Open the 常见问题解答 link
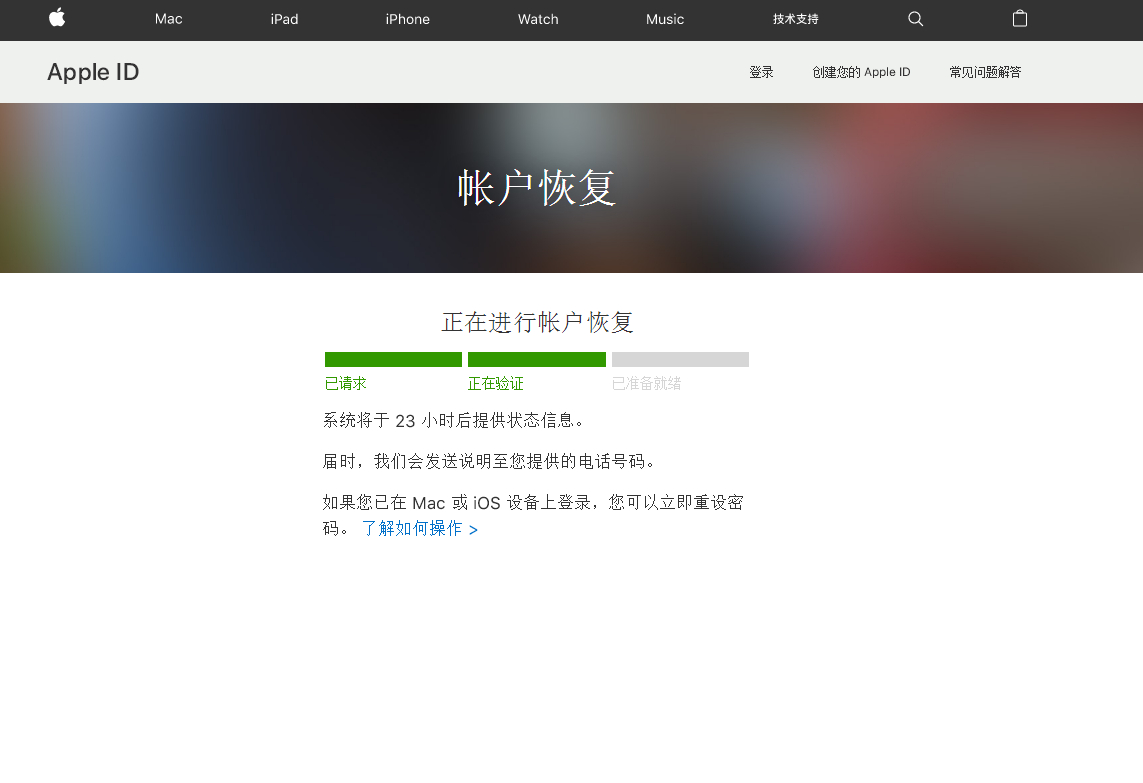The image size is (1143, 783). click(985, 72)
